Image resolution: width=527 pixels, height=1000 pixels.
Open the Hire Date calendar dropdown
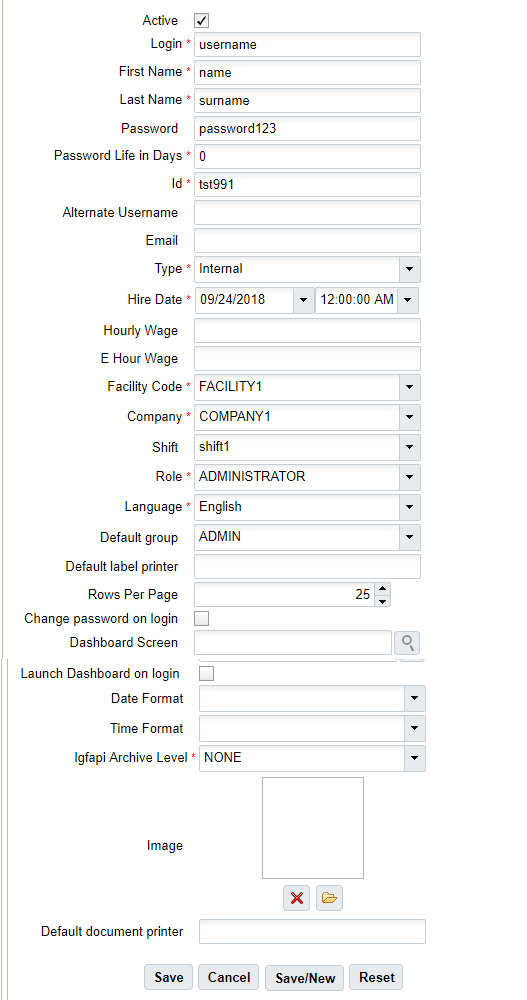click(304, 300)
